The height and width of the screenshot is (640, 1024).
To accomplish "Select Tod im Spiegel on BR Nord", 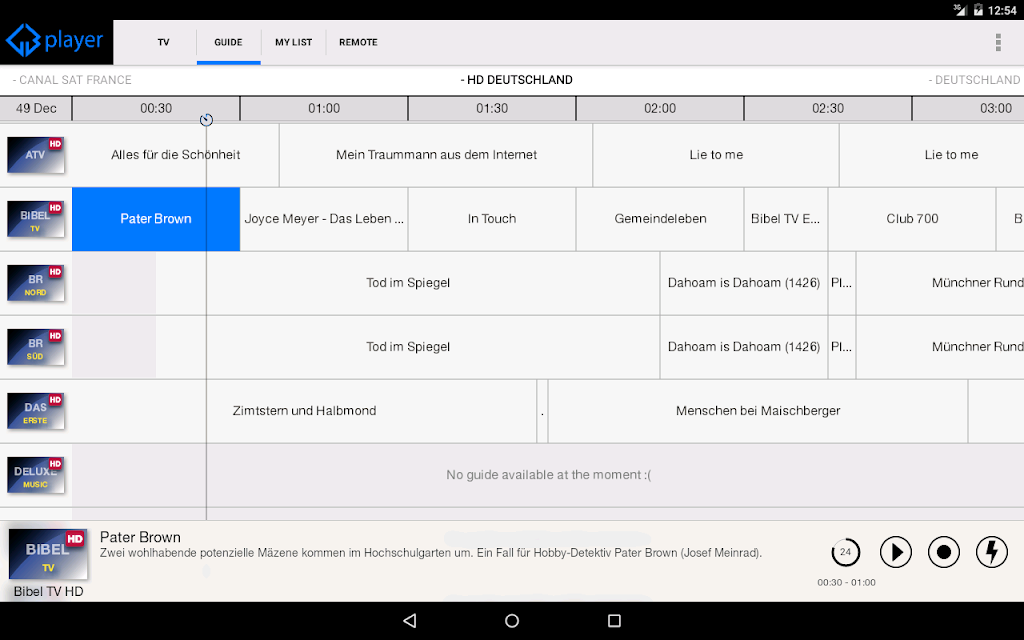I will (408, 283).
